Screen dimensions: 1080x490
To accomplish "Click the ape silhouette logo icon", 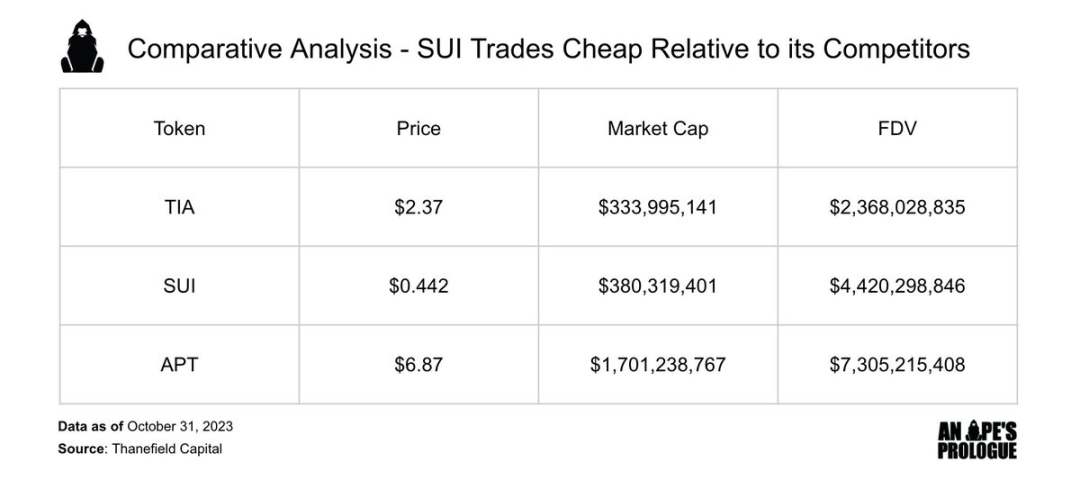I will [x=82, y=46].
